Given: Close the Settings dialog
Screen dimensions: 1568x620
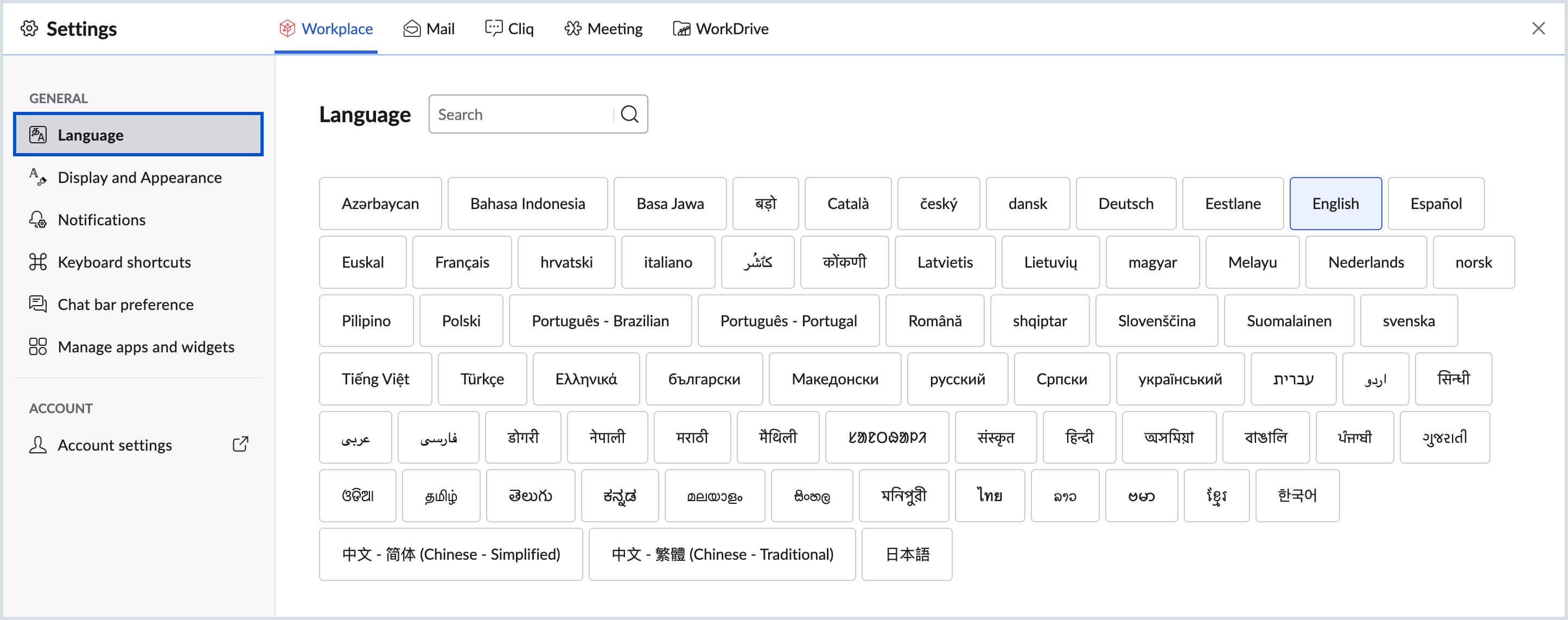Looking at the screenshot, I should (1538, 29).
